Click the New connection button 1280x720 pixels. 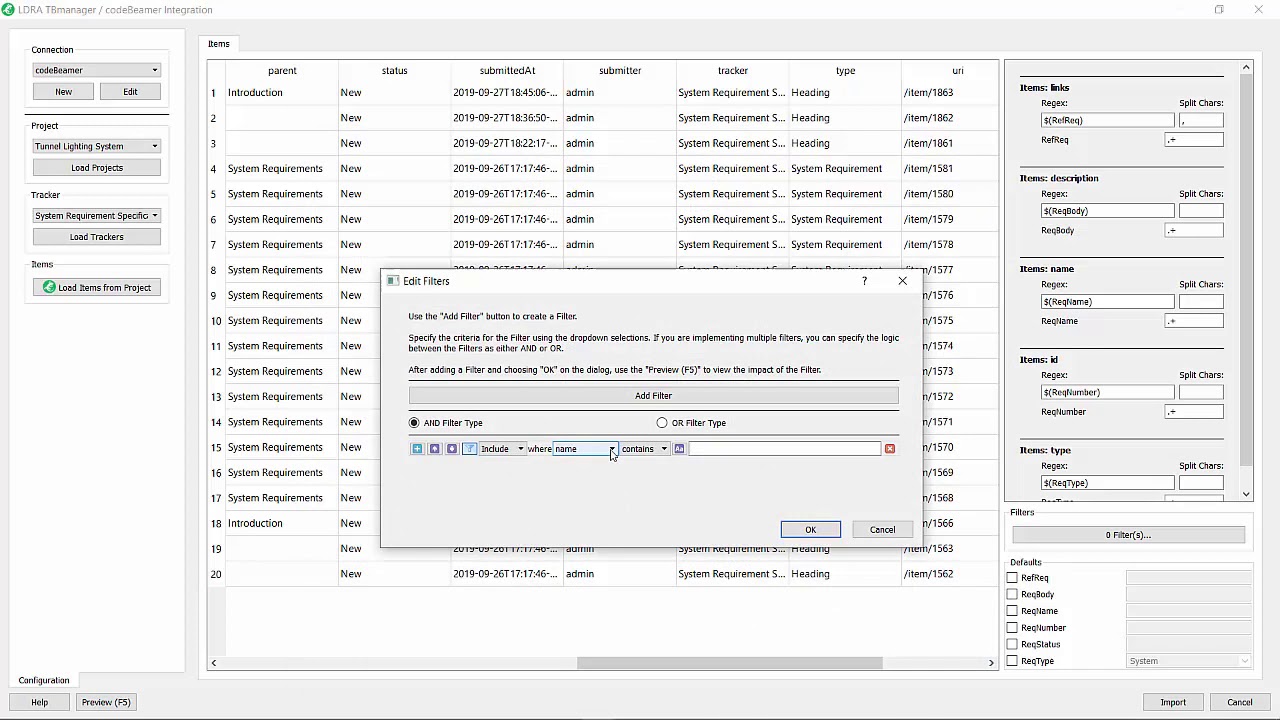click(x=63, y=92)
